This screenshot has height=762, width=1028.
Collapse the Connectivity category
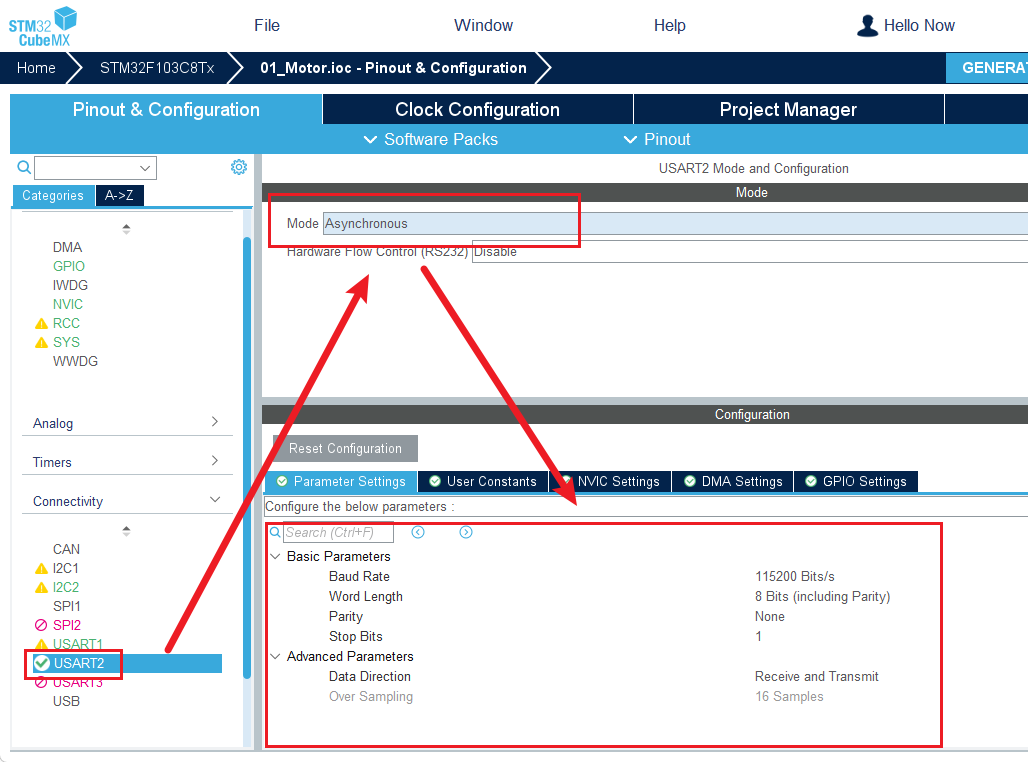(214, 500)
